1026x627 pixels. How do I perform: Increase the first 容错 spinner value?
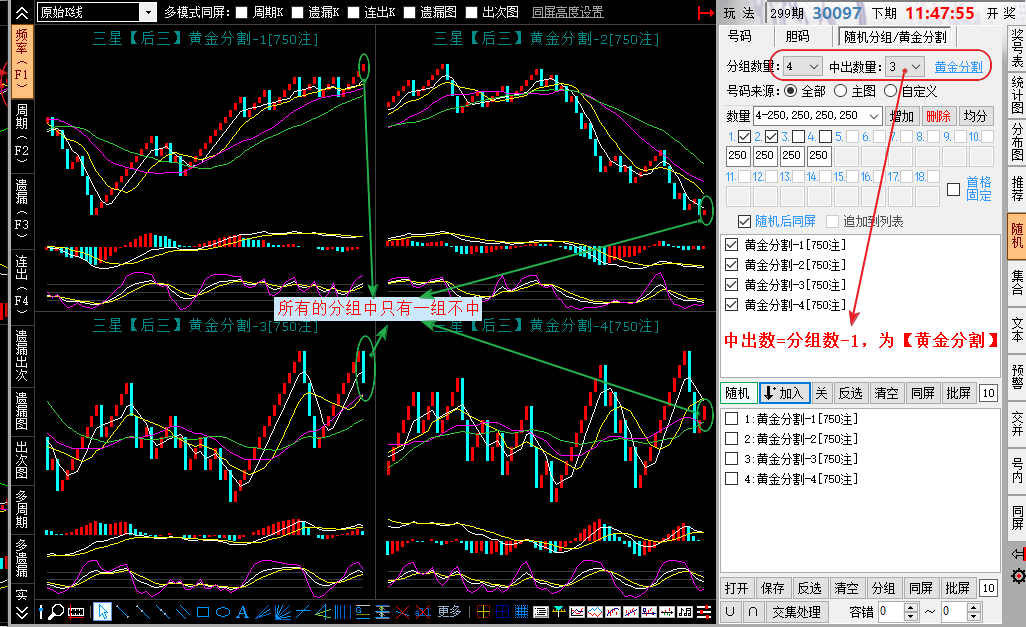pos(911,607)
